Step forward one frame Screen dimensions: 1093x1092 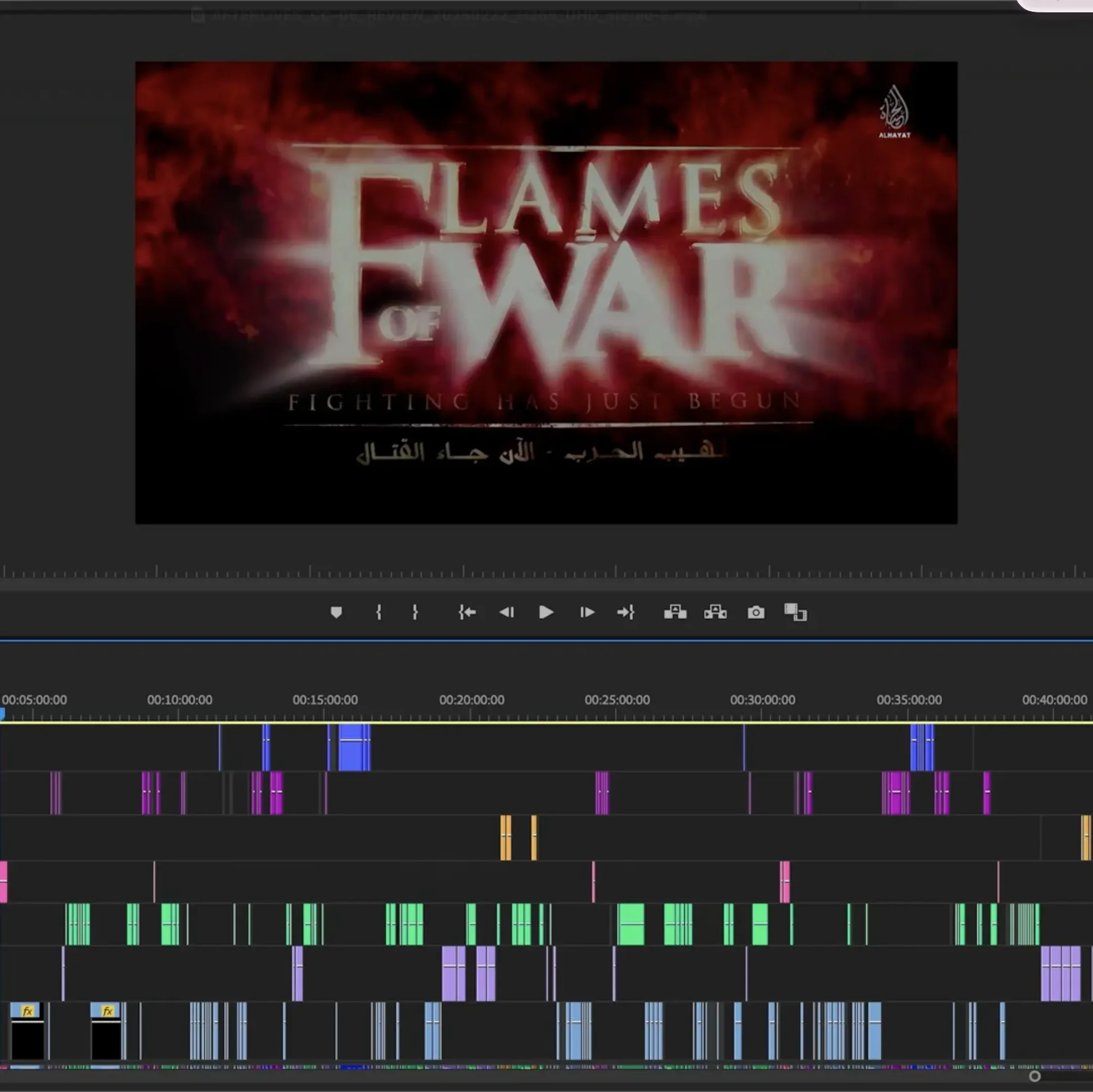pos(587,612)
